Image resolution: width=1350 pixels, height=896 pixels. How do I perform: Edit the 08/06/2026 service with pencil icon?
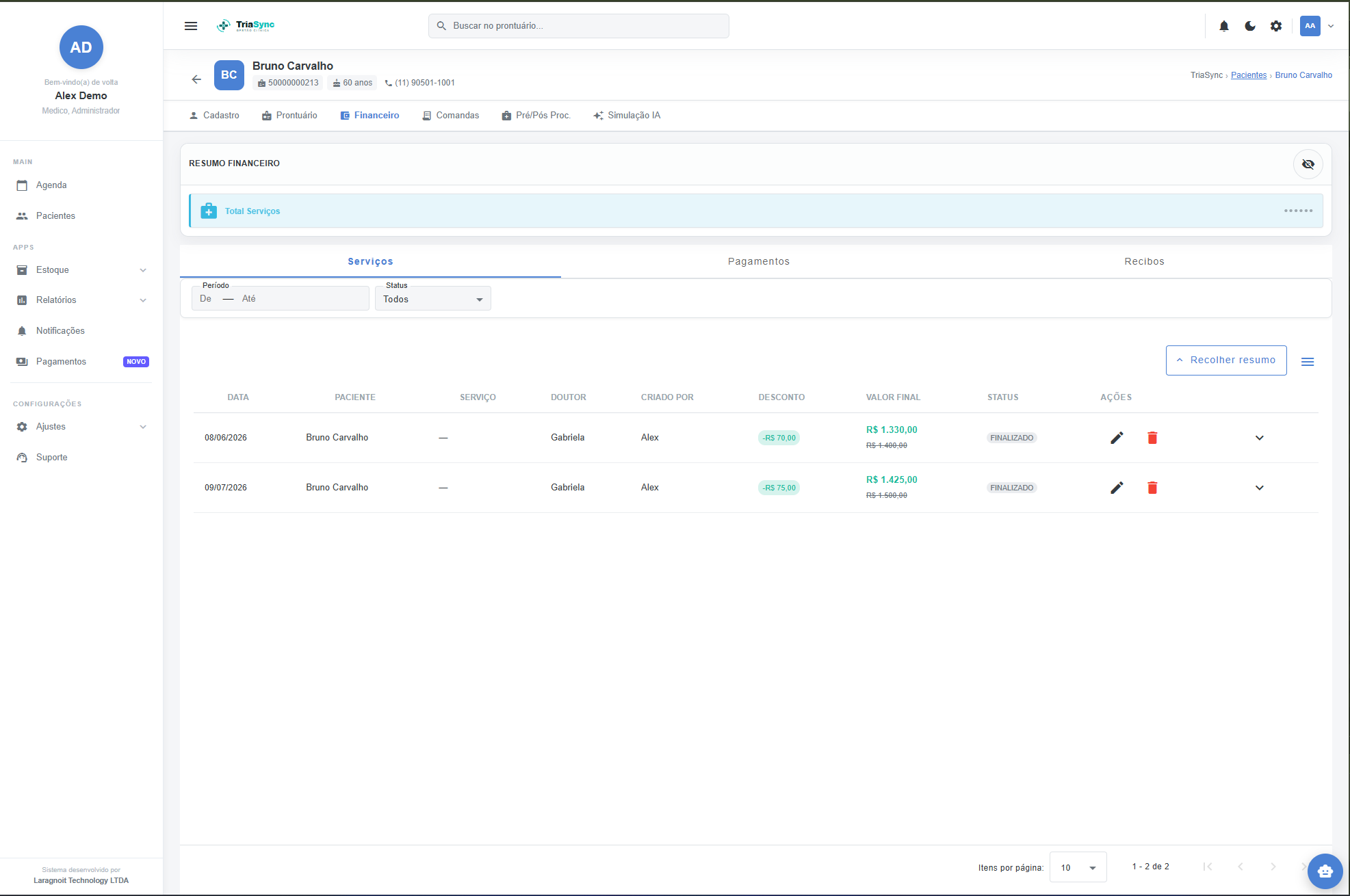(1117, 438)
